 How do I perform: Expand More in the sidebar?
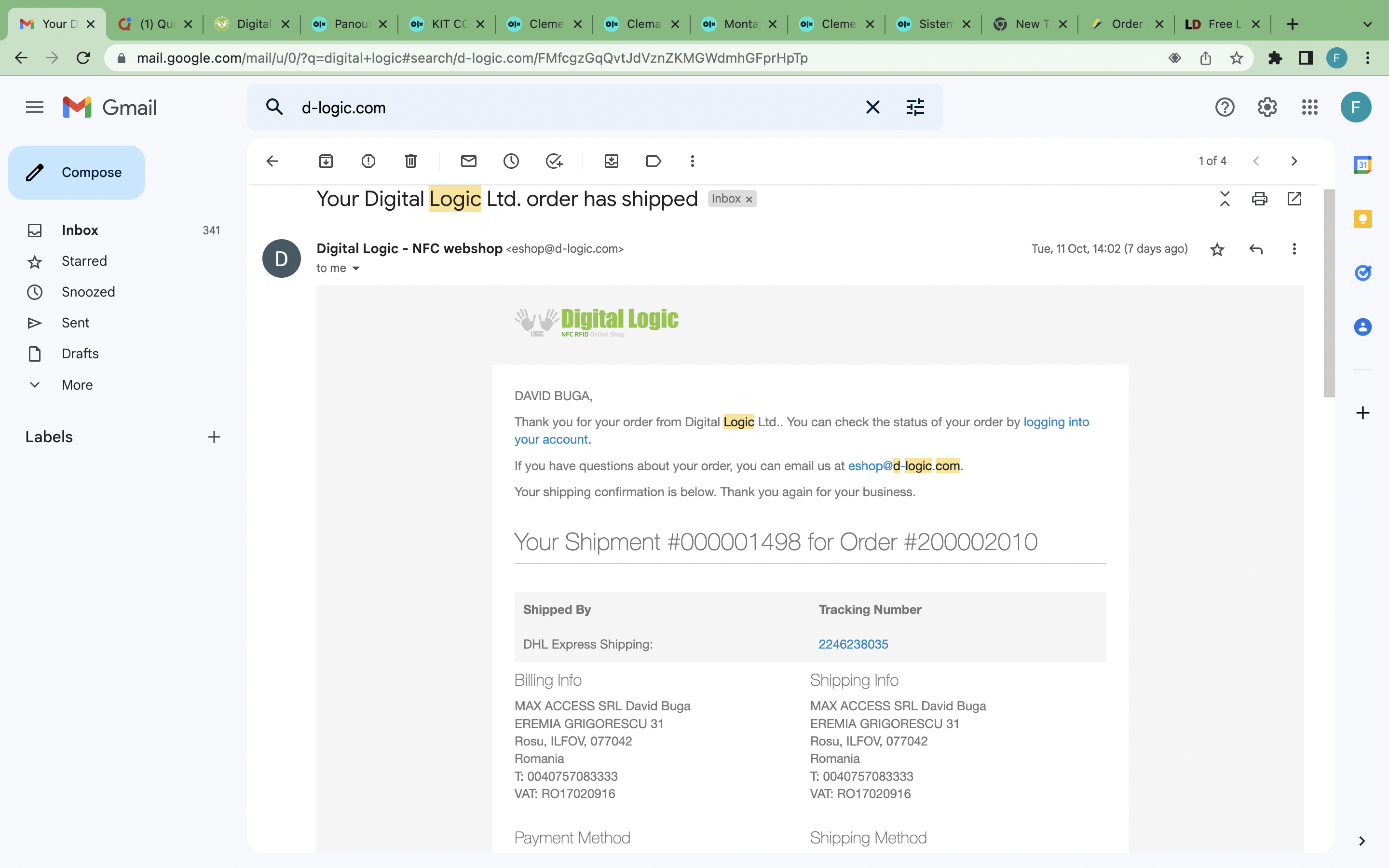pos(123,385)
